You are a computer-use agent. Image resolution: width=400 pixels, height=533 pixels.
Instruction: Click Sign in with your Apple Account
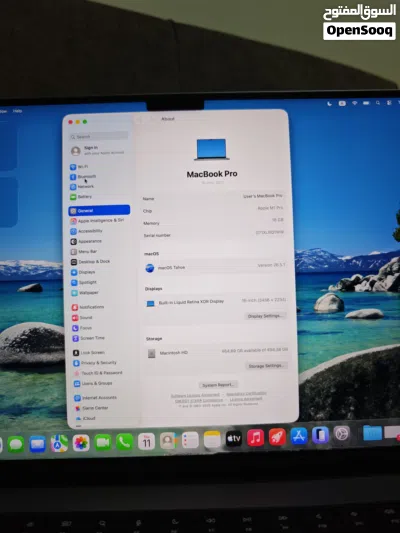(98, 150)
